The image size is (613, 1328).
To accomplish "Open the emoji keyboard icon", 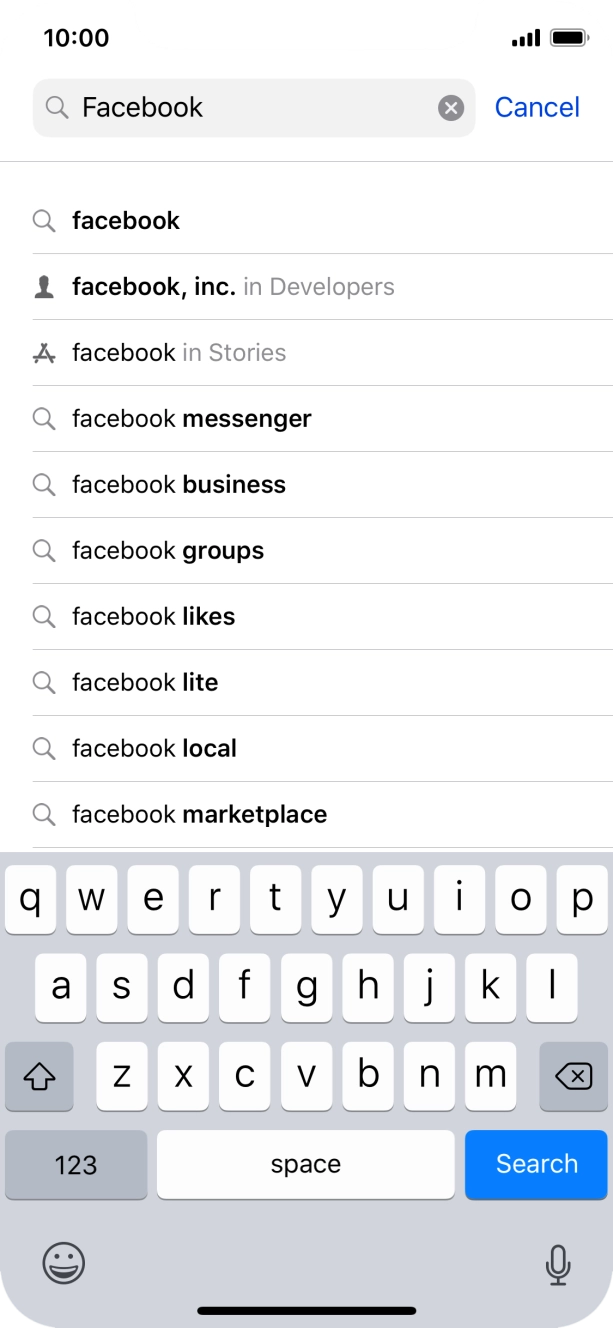I will pos(62,1264).
